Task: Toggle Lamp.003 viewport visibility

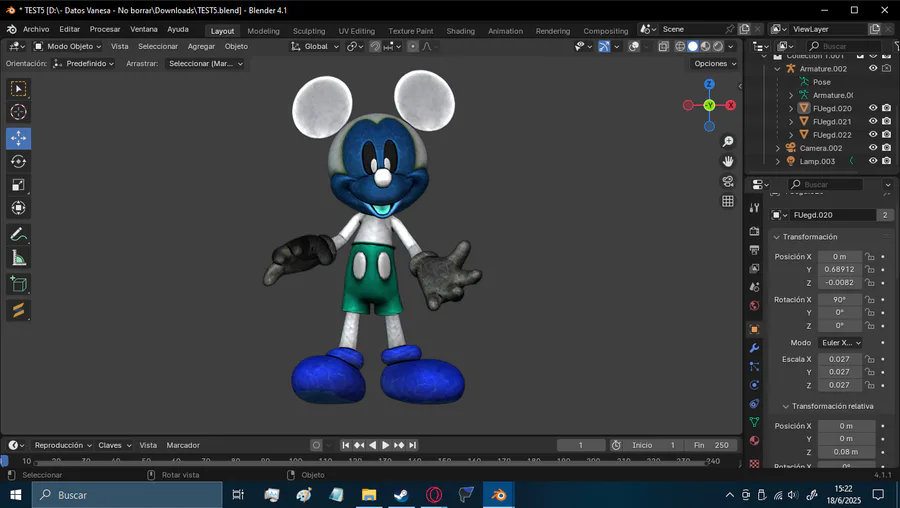Action: [x=873, y=161]
